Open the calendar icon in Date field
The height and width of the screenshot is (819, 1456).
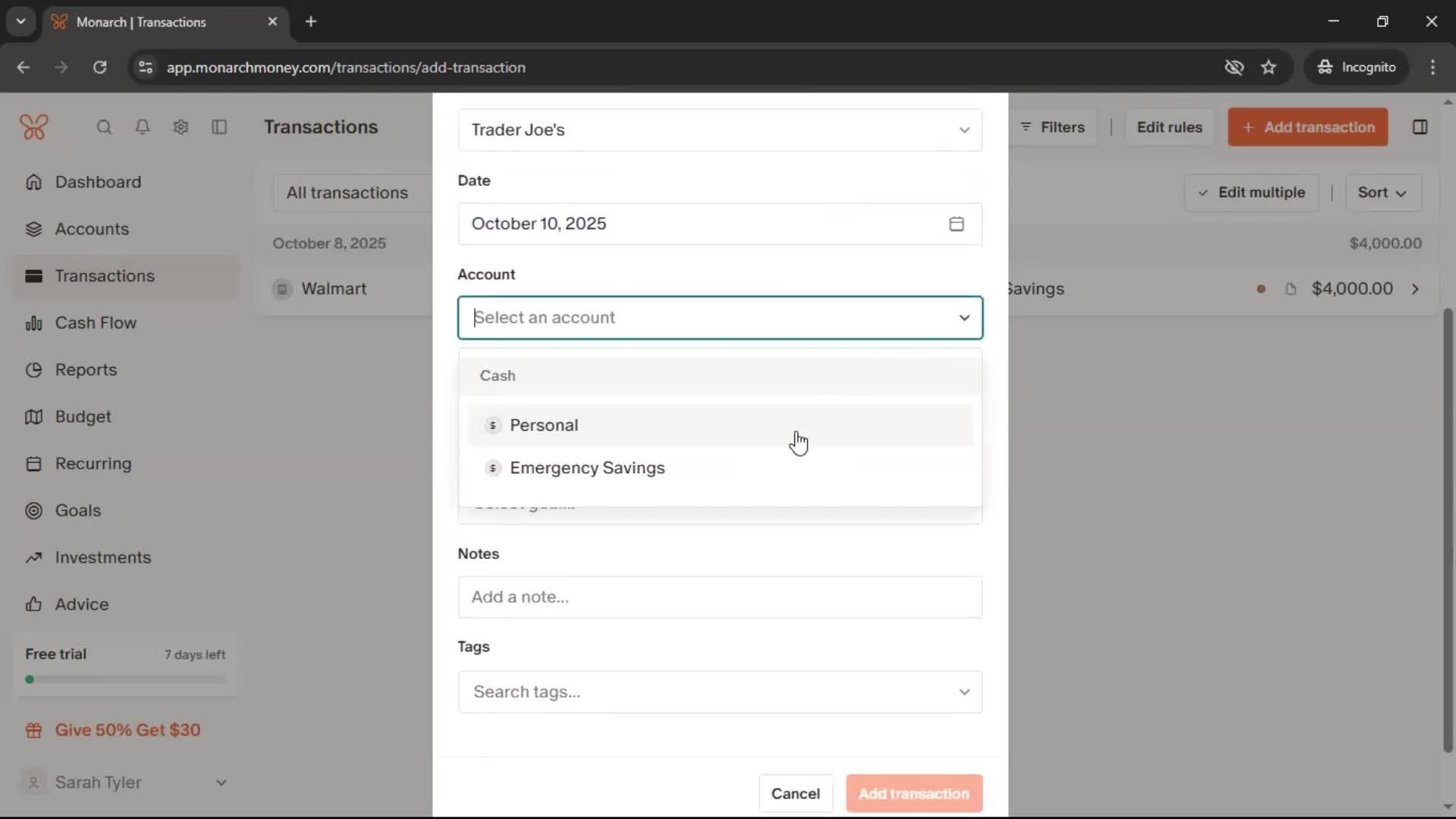pyautogui.click(x=956, y=224)
